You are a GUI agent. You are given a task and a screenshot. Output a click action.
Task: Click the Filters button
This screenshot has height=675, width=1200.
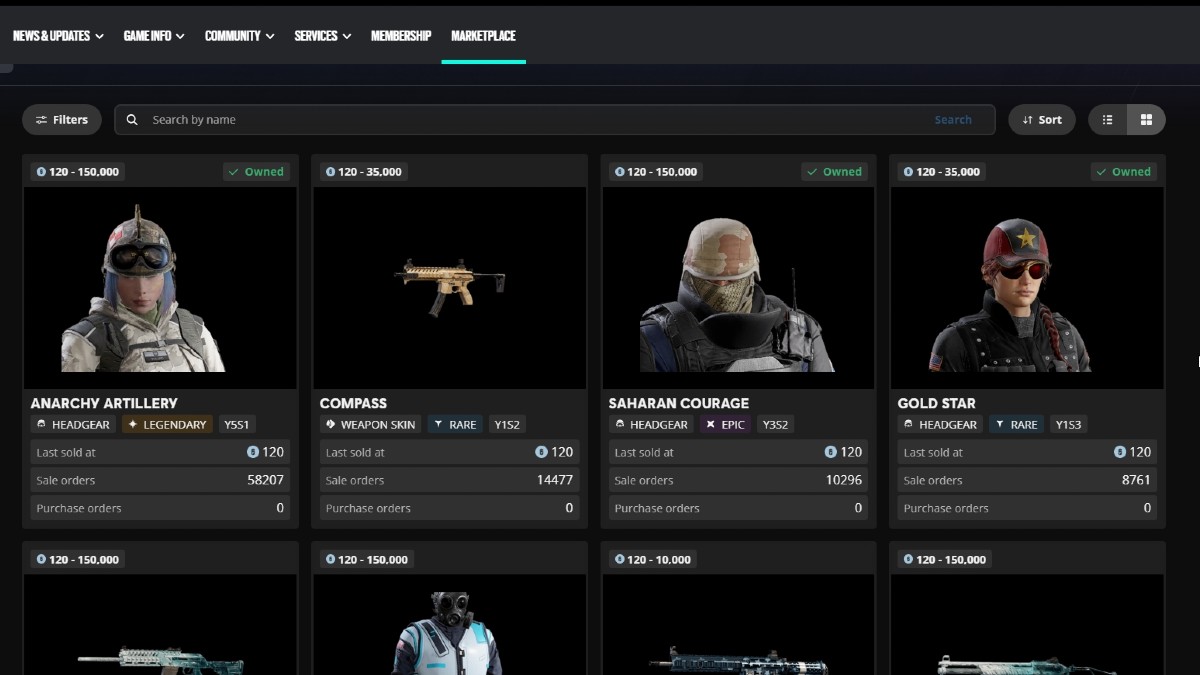point(62,119)
